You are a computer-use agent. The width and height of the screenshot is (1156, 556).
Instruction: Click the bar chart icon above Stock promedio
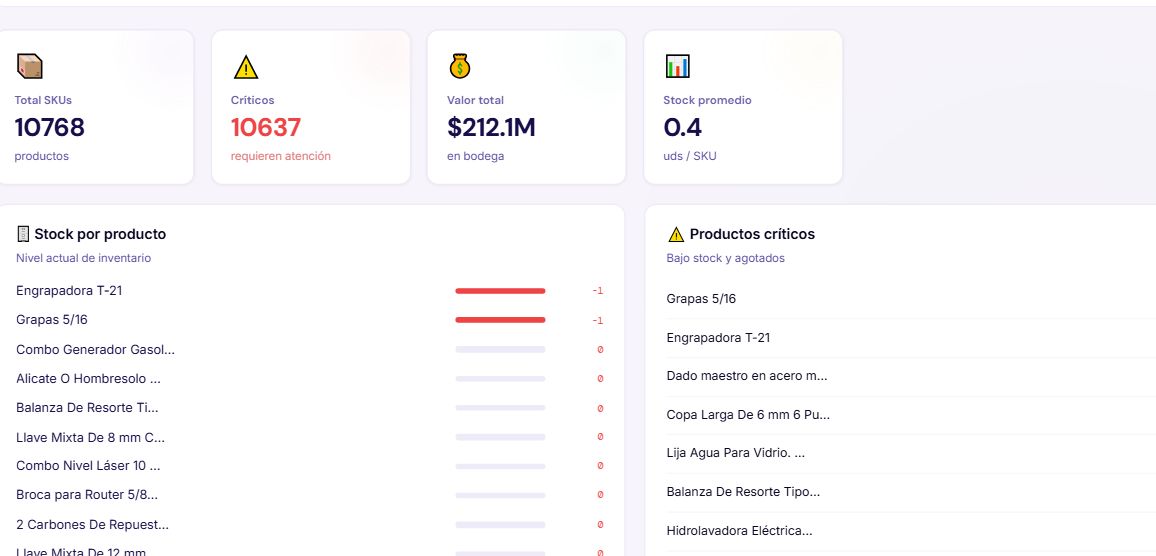tap(677, 66)
